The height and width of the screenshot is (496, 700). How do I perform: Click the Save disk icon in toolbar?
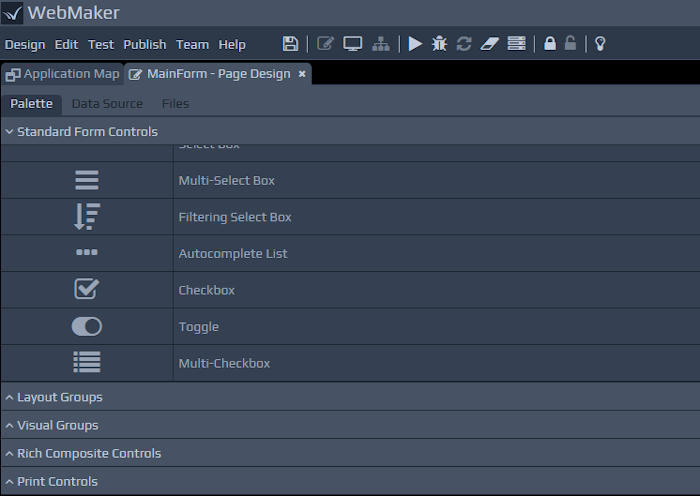click(290, 44)
